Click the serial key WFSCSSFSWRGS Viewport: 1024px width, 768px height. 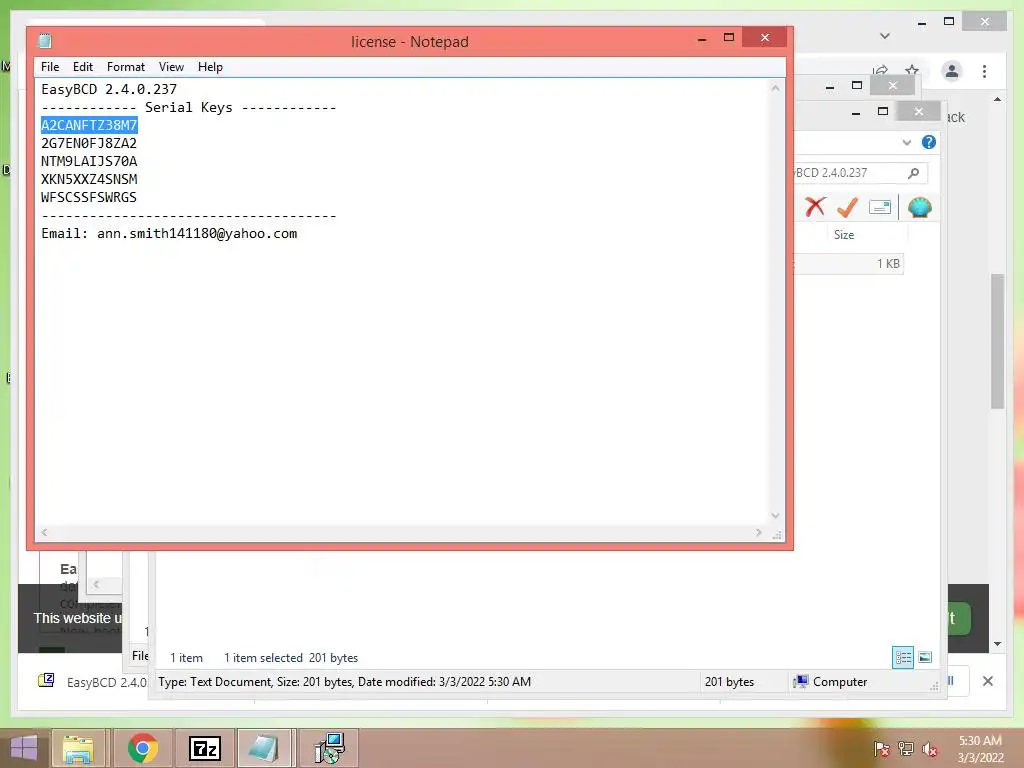point(89,197)
